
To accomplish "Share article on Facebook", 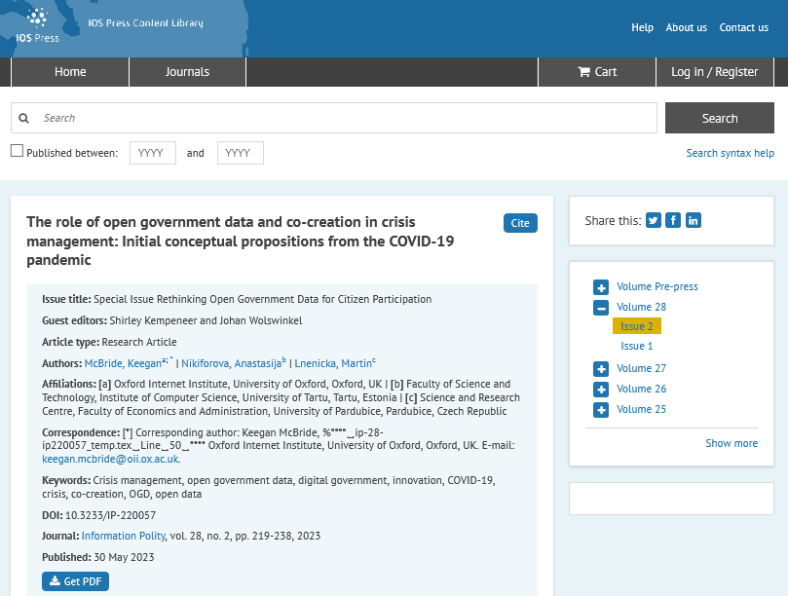I will [x=673, y=220].
